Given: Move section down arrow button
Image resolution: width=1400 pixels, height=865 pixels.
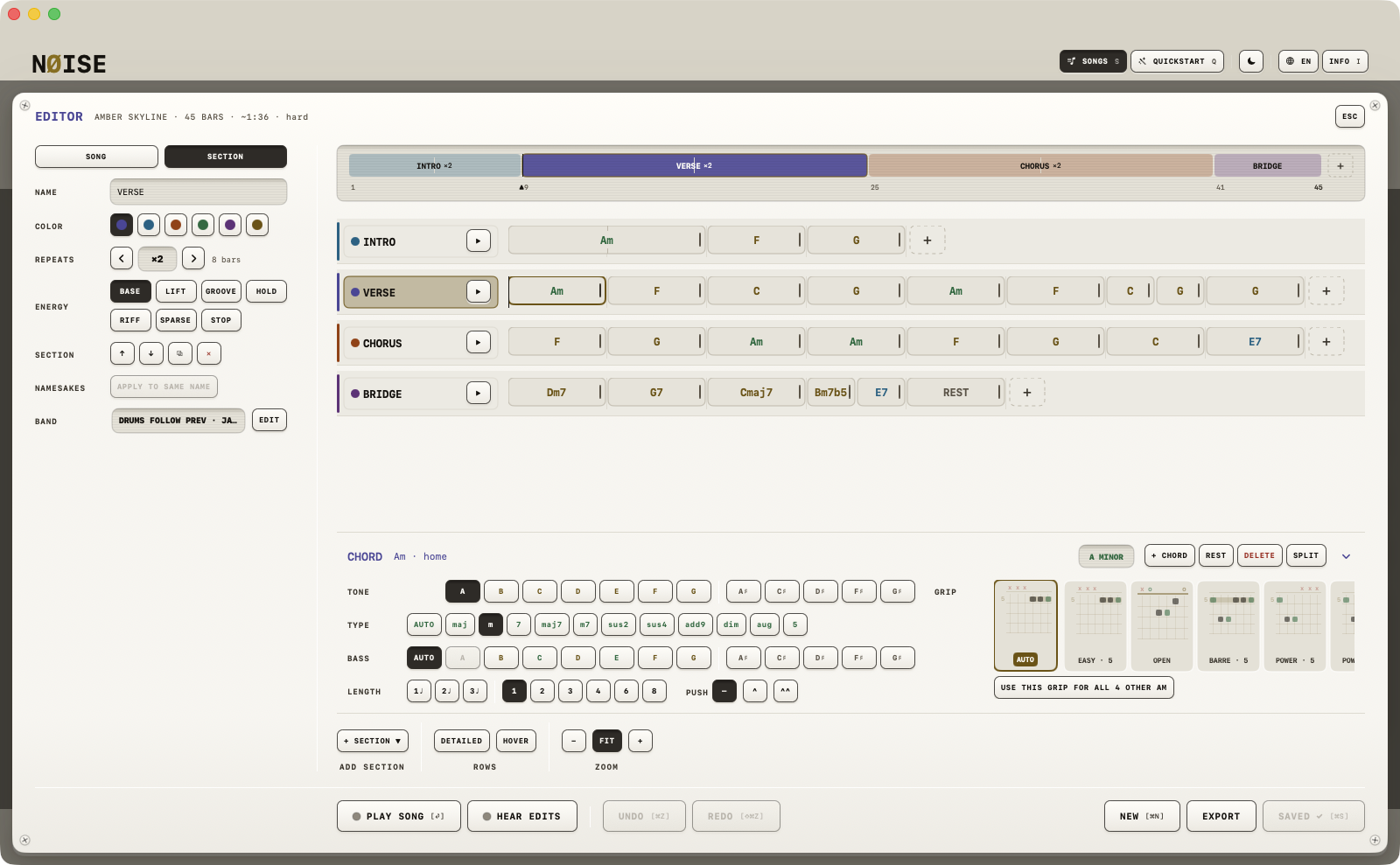Looking at the screenshot, I should [x=151, y=353].
